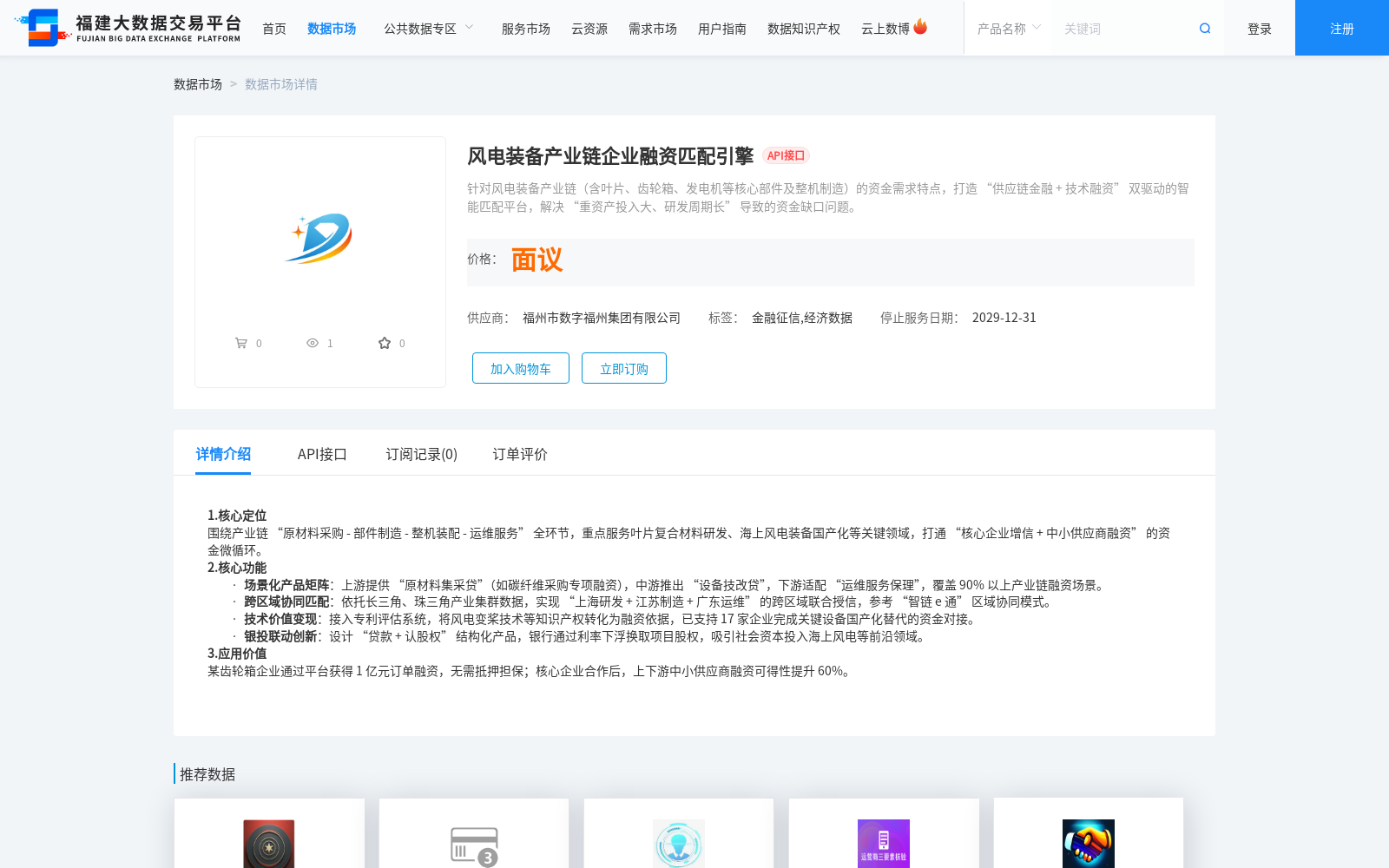The height and width of the screenshot is (868, 1389).
Task: Open 云上数博 navigation item
Action: [x=885, y=29]
